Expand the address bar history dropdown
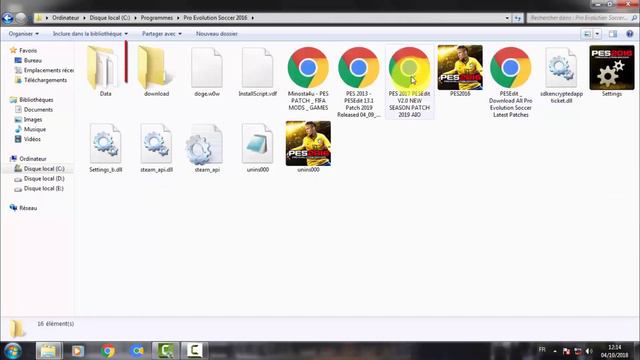Viewport: 640px width, 360px height. click(x=507, y=18)
